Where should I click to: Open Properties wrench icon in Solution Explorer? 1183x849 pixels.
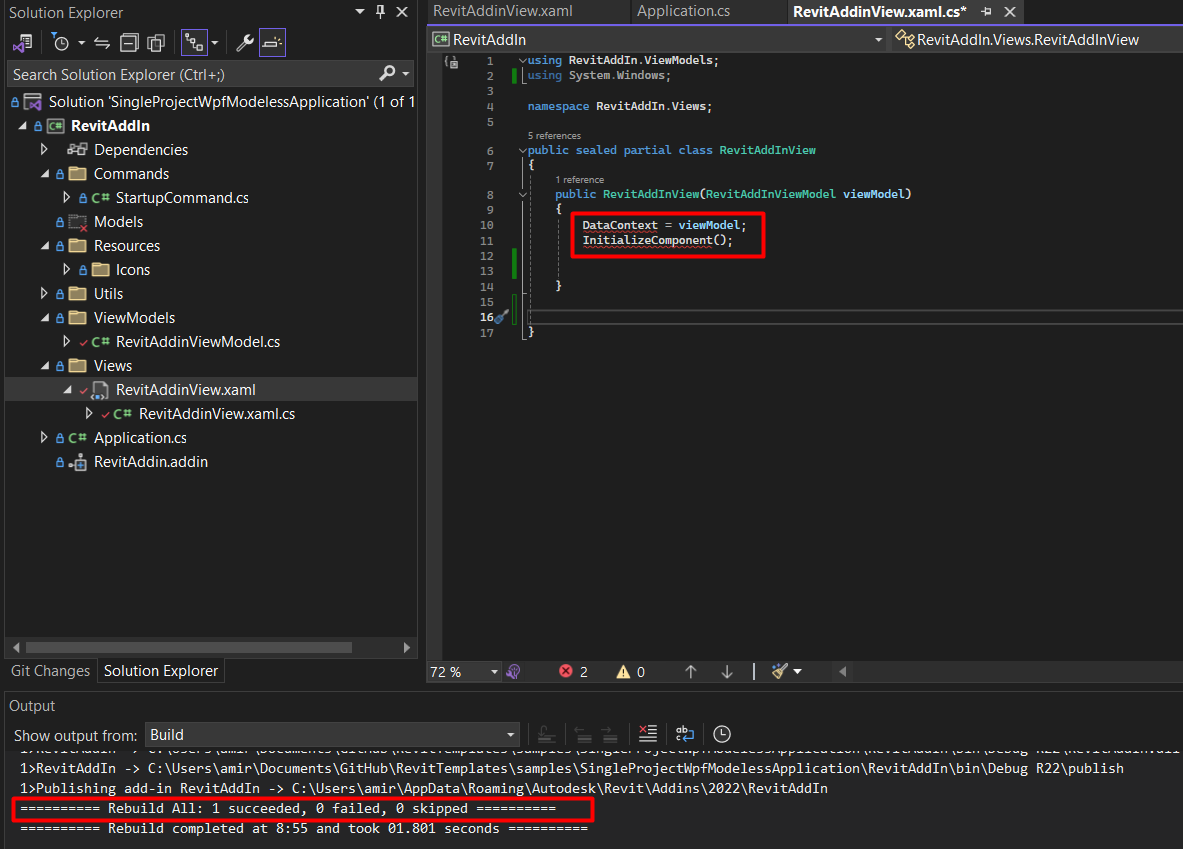coord(244,43)
